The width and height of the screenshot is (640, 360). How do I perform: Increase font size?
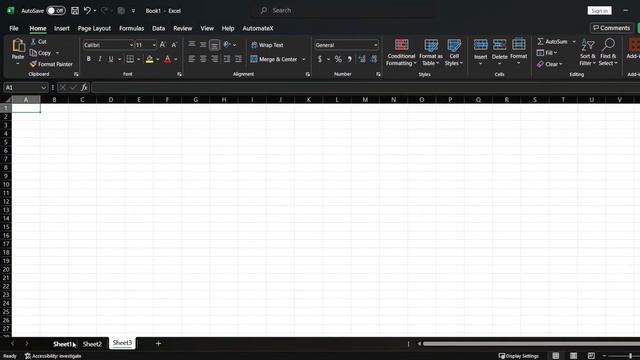[x=163, y=45]
